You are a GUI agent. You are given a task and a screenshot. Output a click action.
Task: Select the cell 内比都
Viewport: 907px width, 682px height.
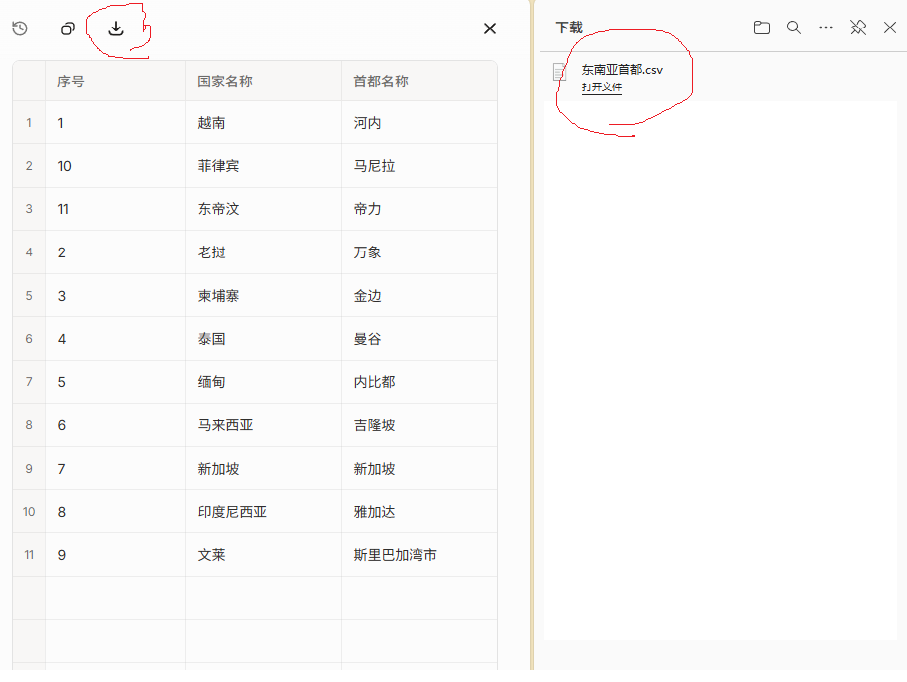[x=419, y=382]
